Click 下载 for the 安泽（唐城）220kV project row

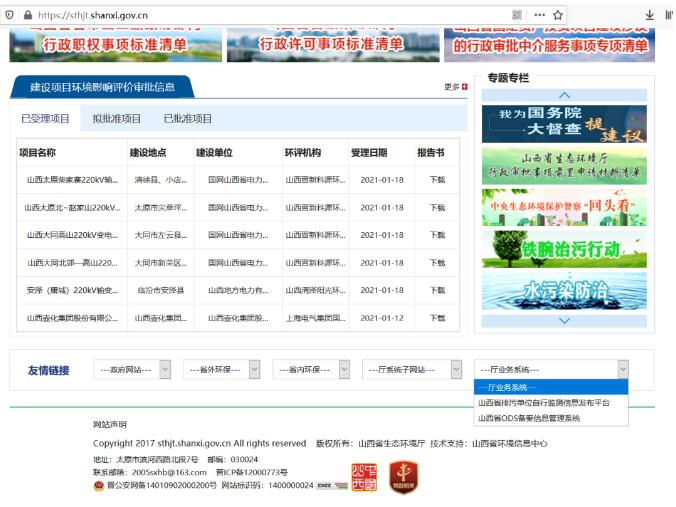(437, 290)
